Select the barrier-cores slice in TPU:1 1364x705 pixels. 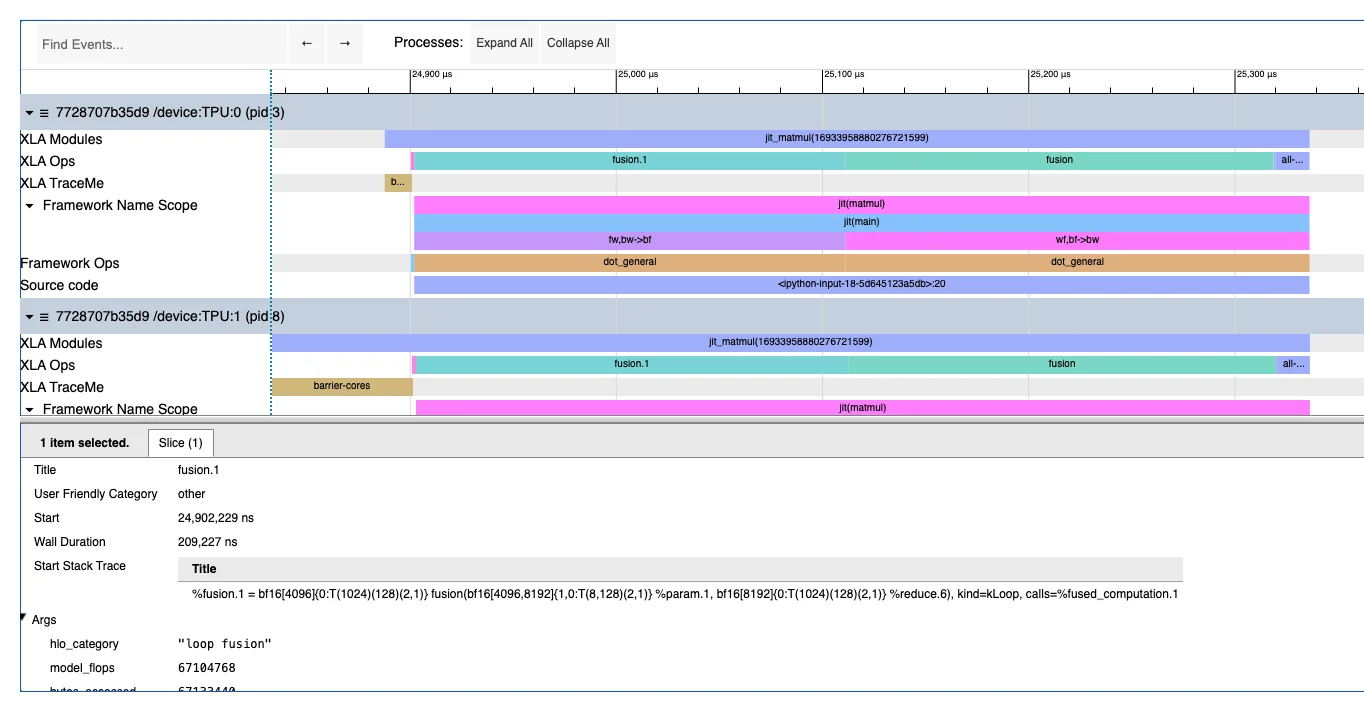coord(341,386)
